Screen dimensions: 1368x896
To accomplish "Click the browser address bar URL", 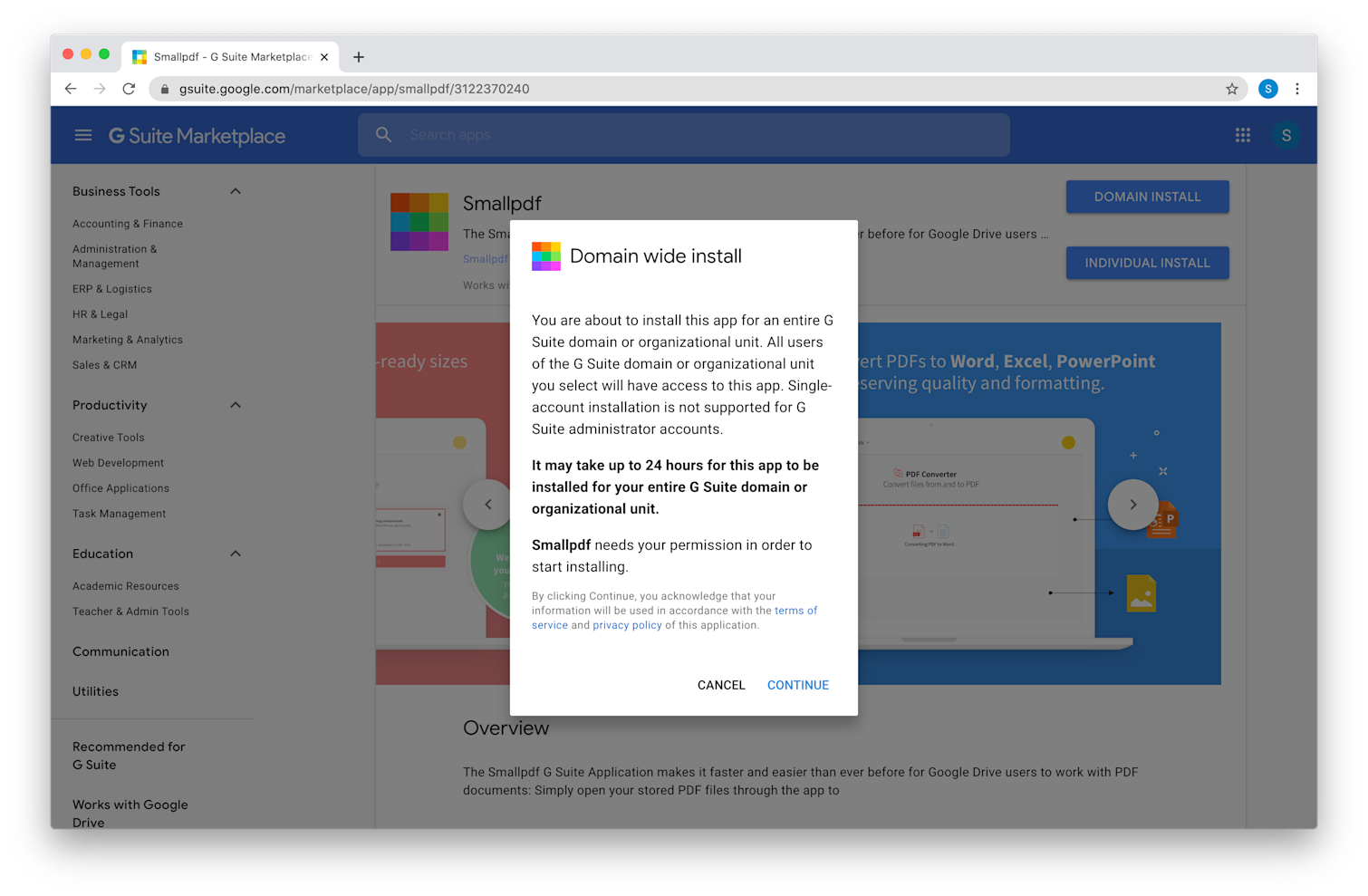I will click(x=354, y=89).
